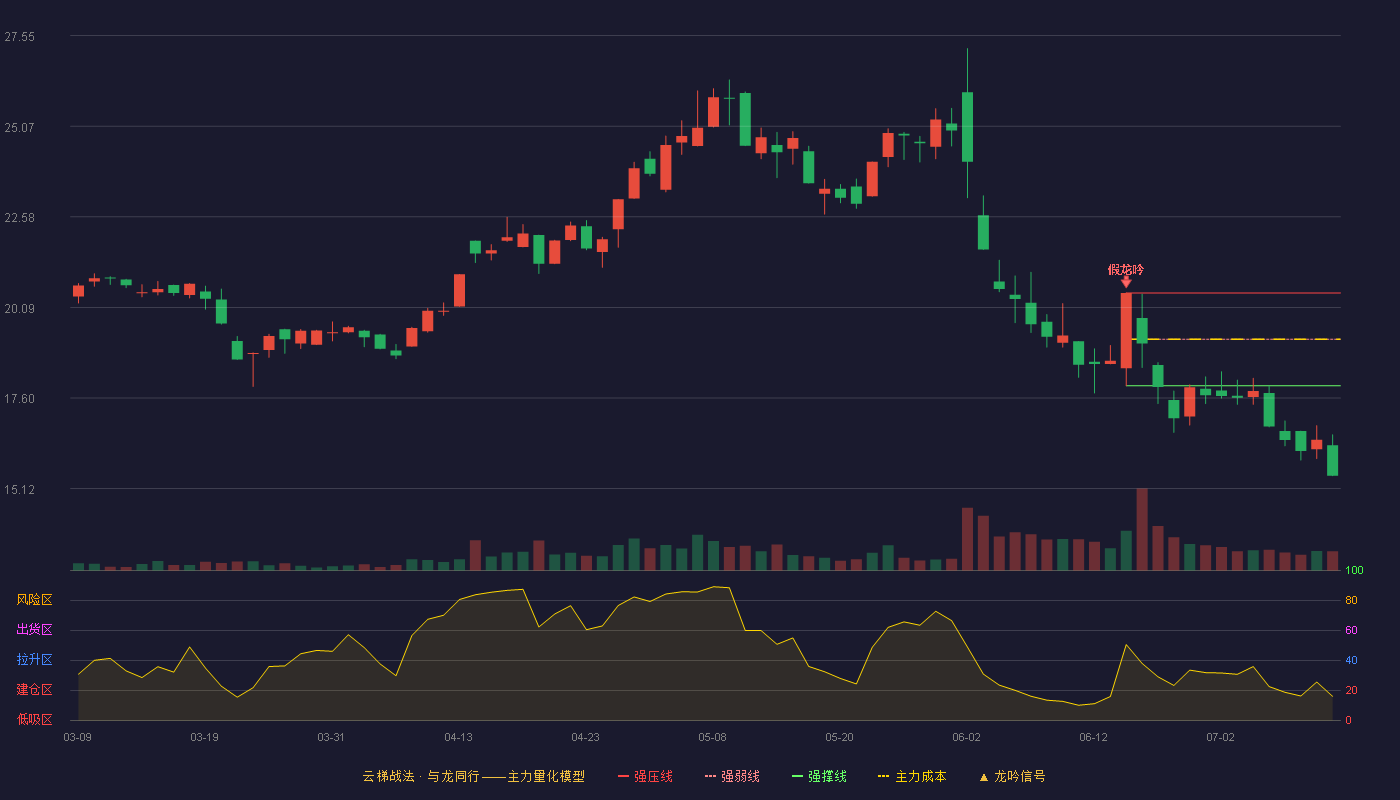Click the 15.12 price axis label

tap(19, 490)
